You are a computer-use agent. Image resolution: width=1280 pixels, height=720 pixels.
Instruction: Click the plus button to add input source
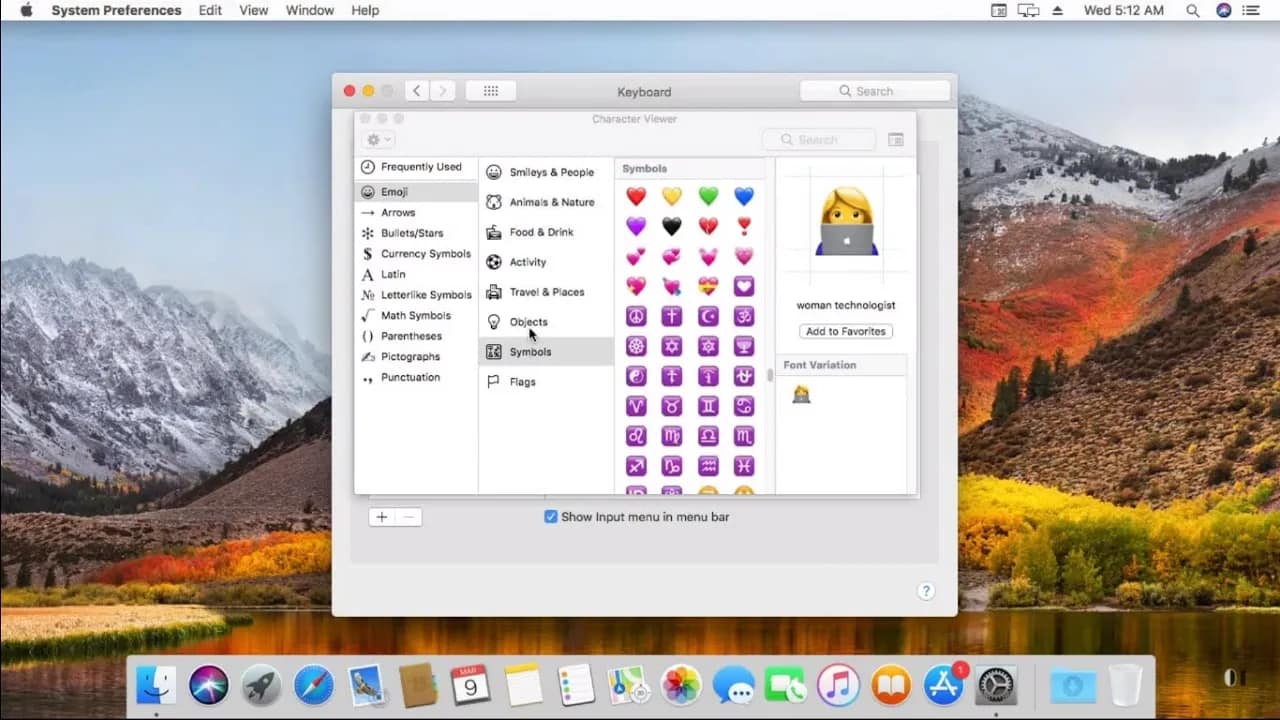(x=381, y=516)
